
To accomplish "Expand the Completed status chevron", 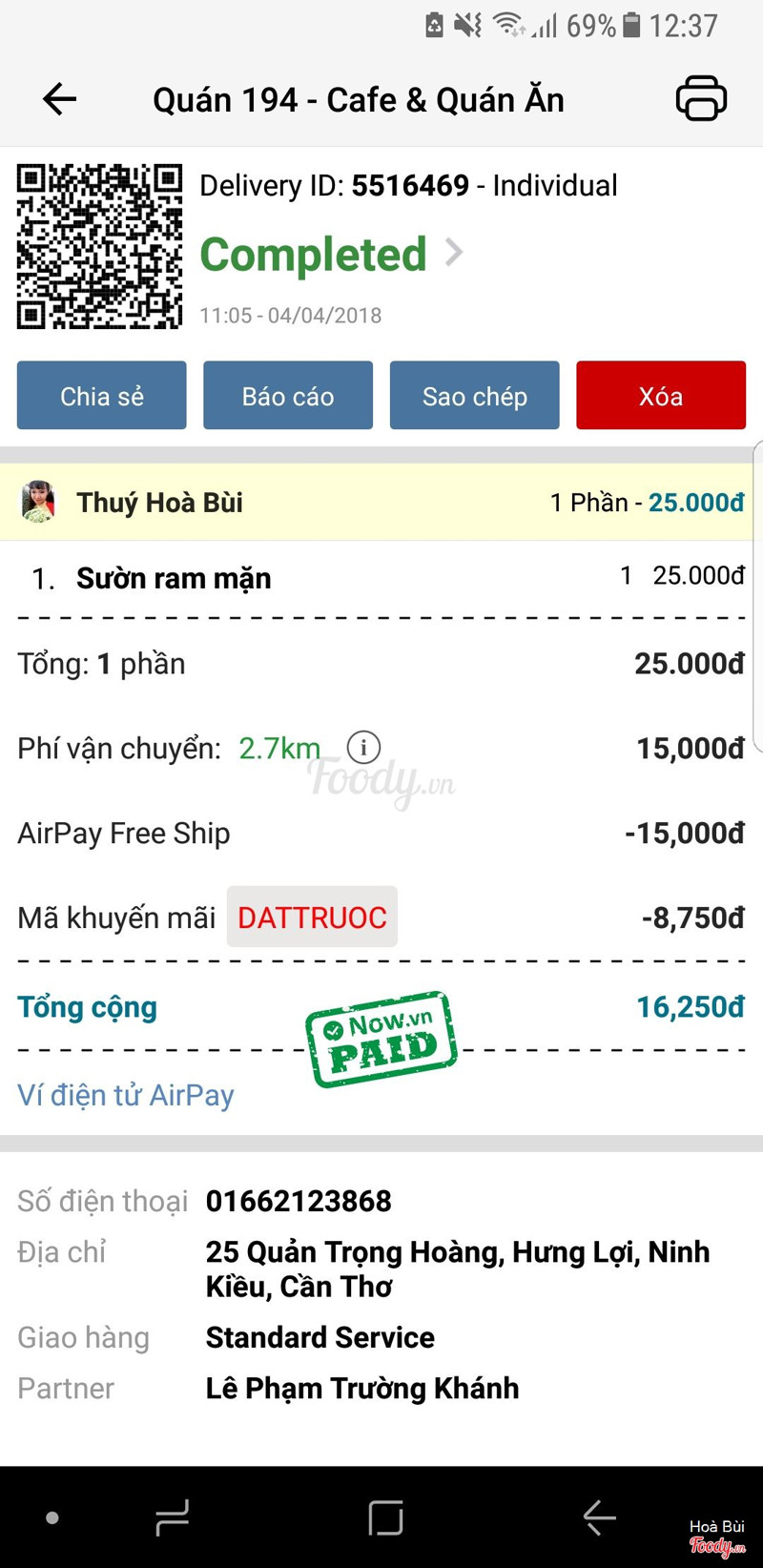I will [455, 253].
